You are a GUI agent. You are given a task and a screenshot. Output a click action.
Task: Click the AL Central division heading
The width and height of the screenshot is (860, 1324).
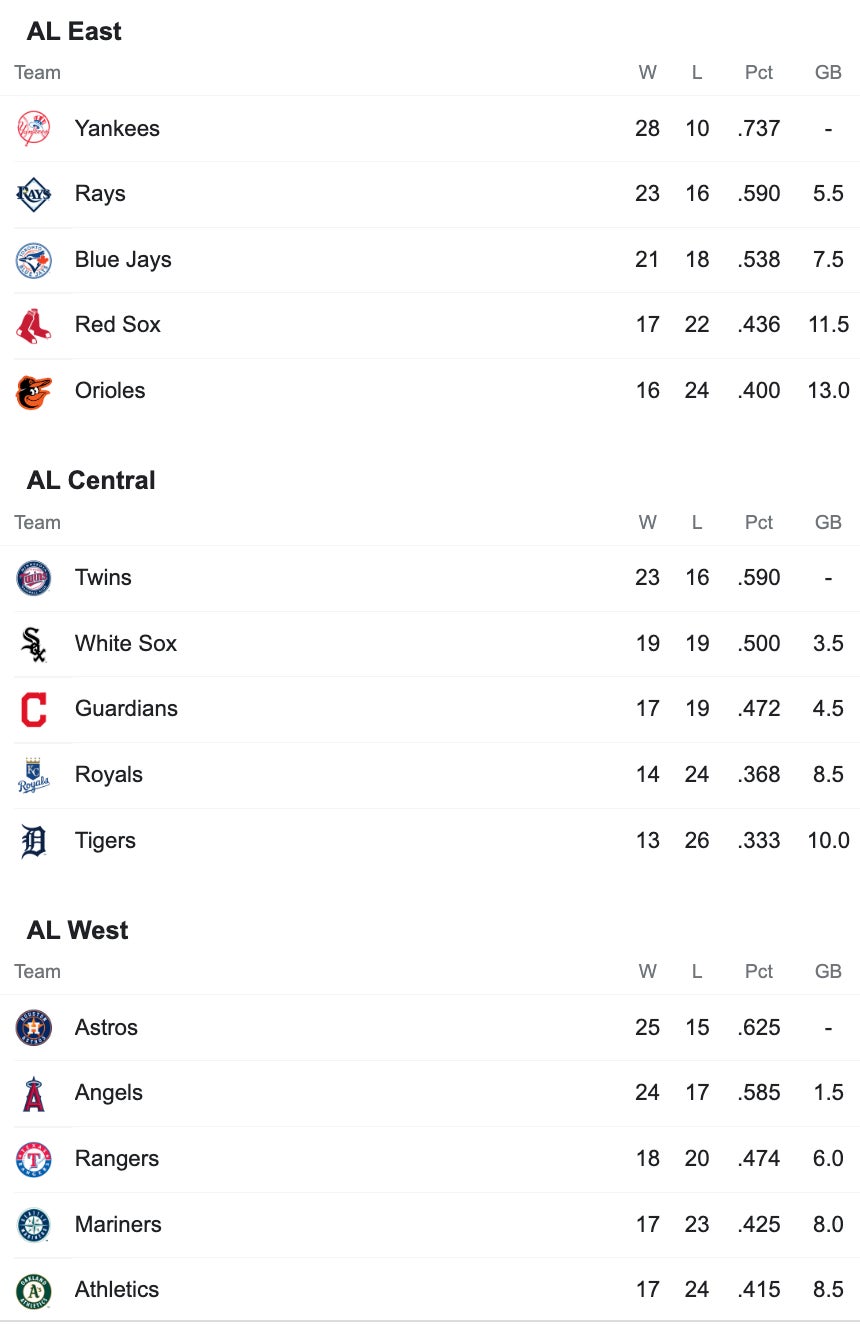[x=91, y=481]
